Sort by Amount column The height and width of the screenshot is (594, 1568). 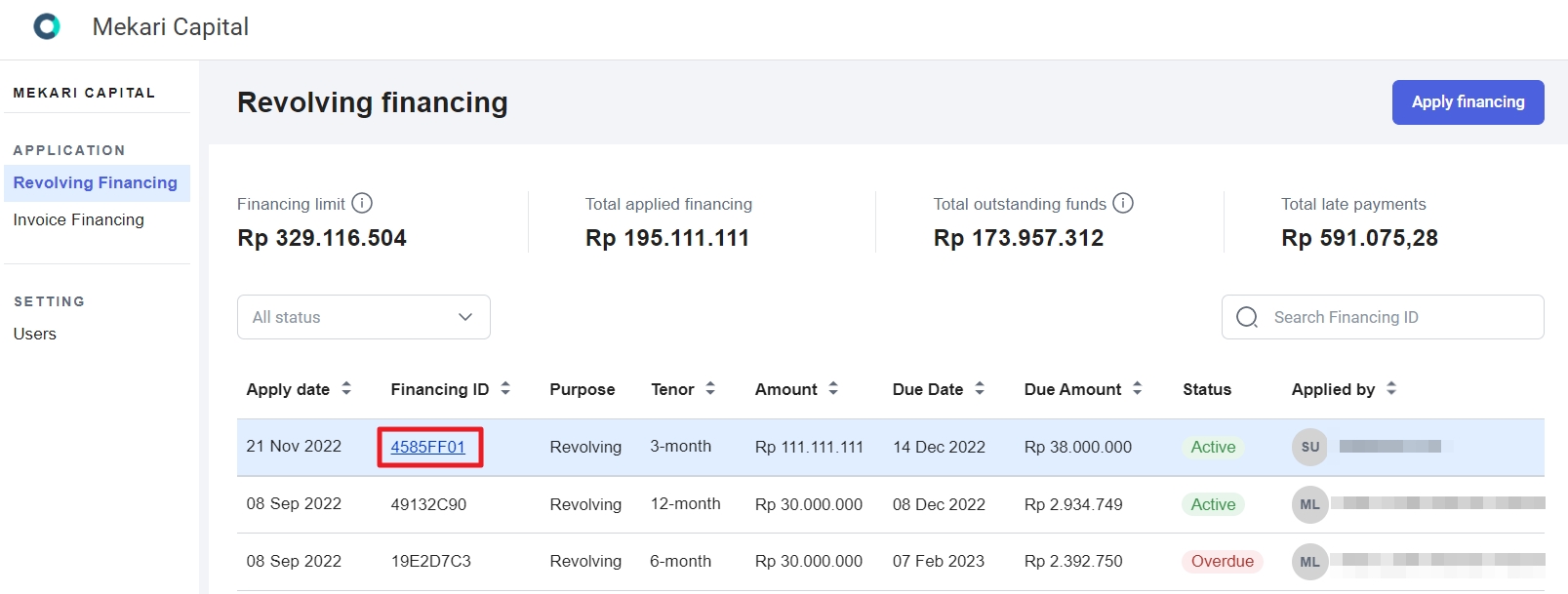pyautogui.click(x=833, y=388)
